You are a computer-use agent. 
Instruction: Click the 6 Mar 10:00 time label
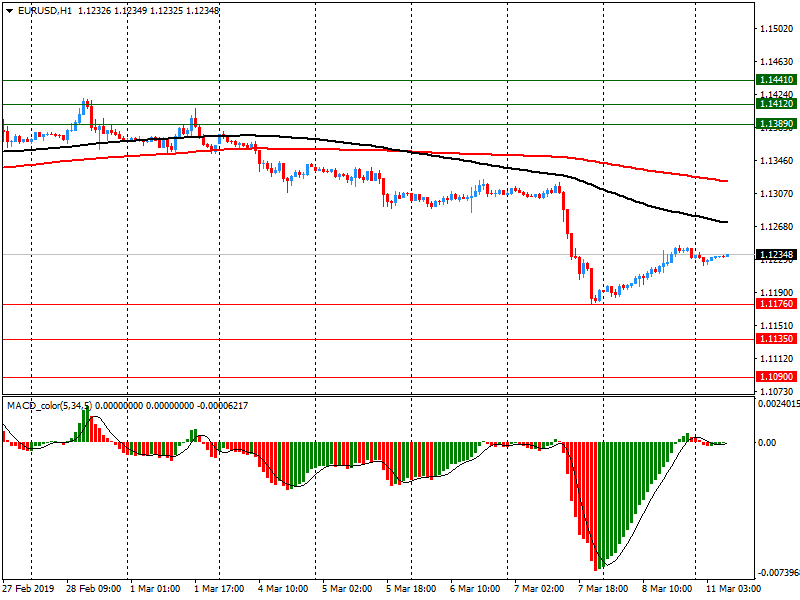tap(475, 588)
